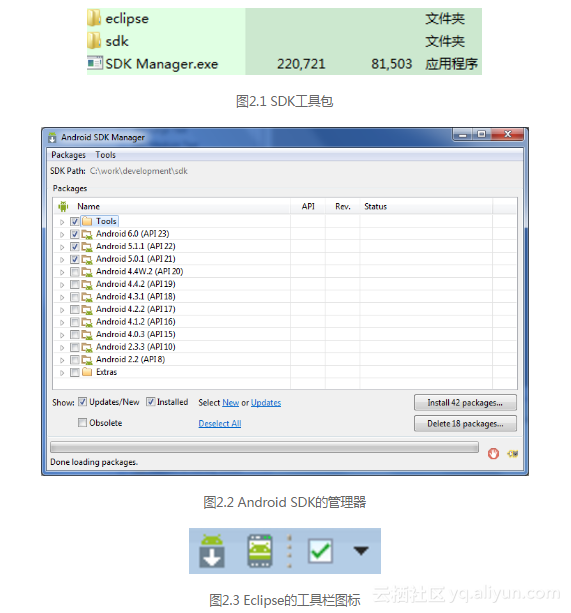The width and height of the screenshot is (571, 613).
Task: Check Android 4.4W.2 (API 20) checkbox
Action: [x=75, y=272]
